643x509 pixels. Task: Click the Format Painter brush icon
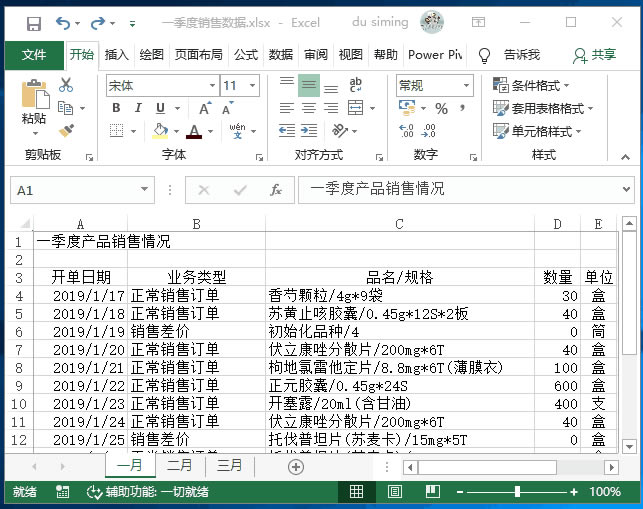66,131
